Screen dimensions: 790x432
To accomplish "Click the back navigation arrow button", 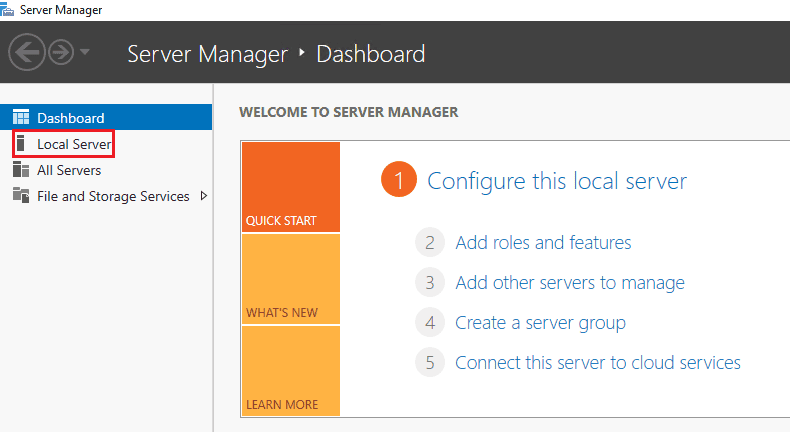I will 27,53.
